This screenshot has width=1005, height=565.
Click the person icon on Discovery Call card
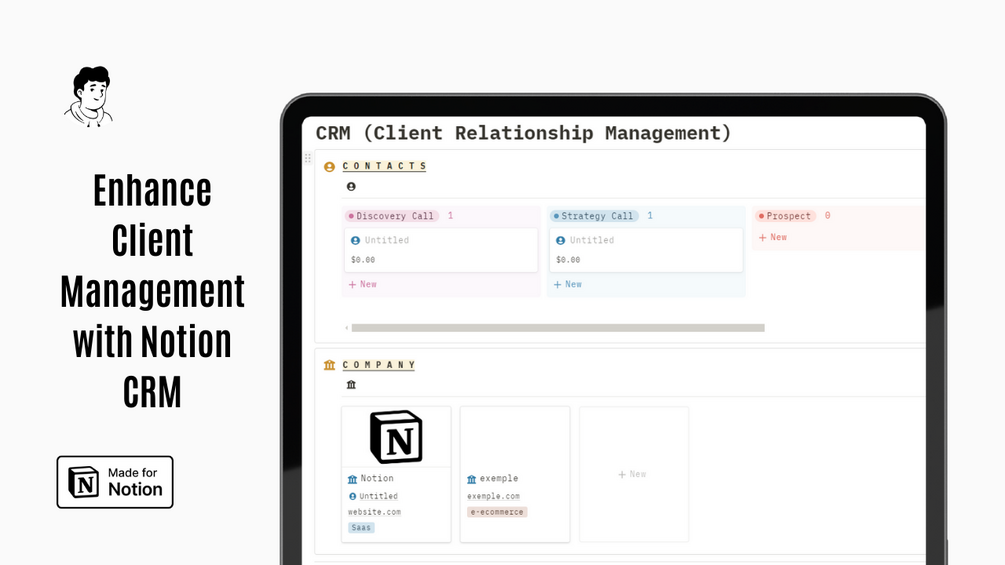pos(355,240)
